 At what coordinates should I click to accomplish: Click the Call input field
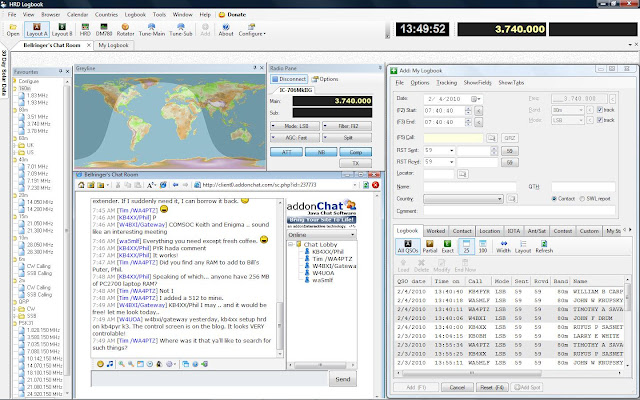(x=453, y=138)
